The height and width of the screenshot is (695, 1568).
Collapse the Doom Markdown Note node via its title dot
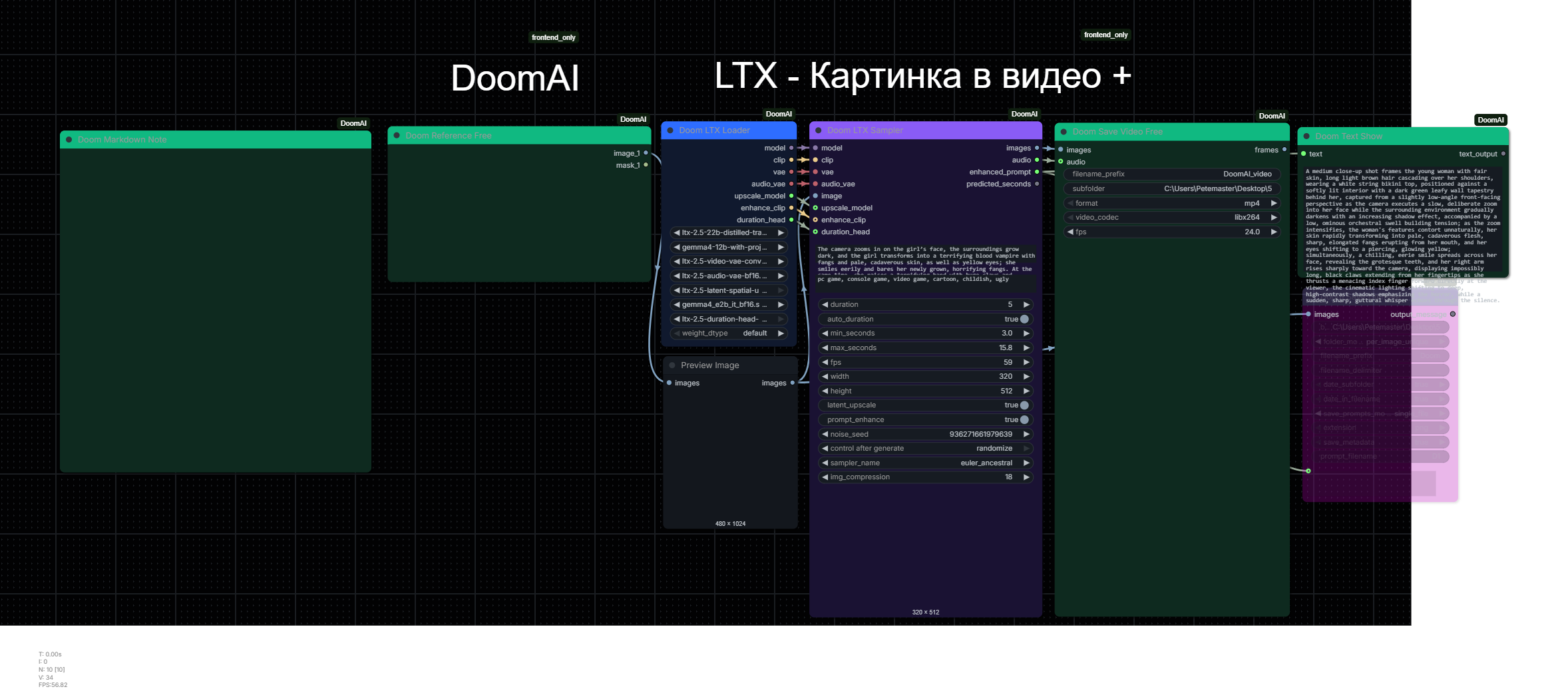point(69,140)
